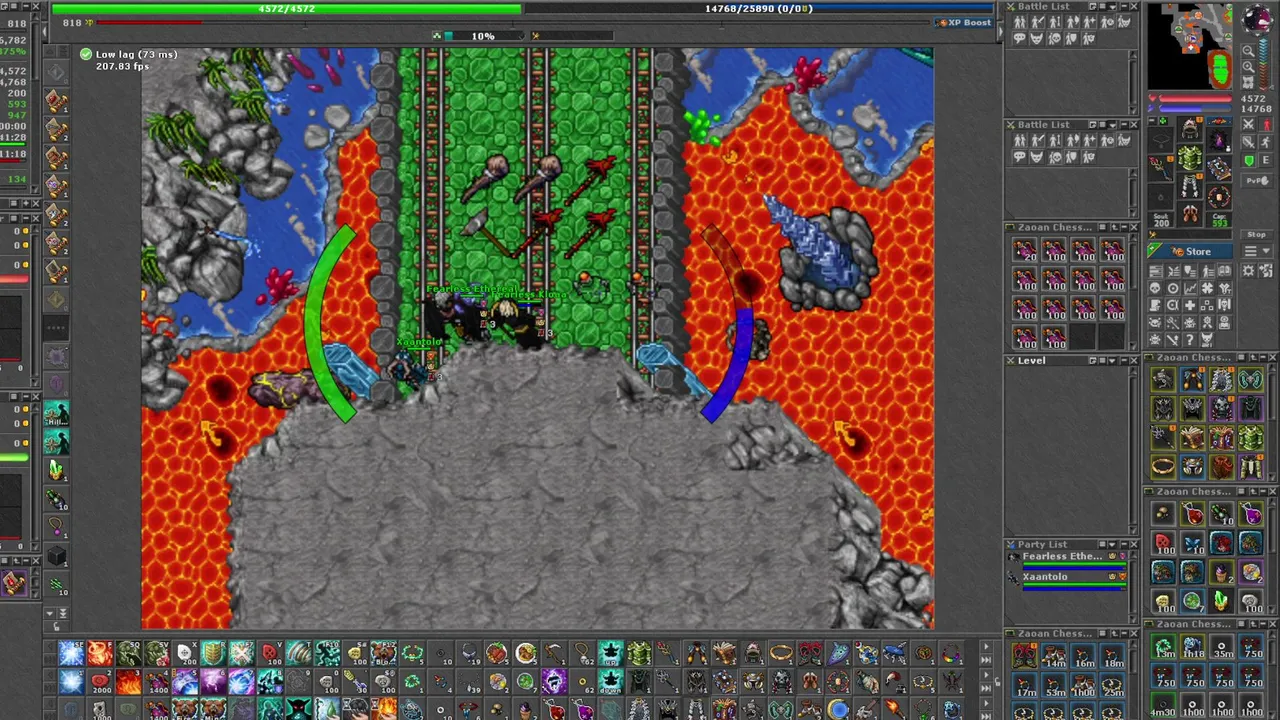Click the helmet equipment slot
This screenshot has height=720, width=1280.
(1190, 128)
